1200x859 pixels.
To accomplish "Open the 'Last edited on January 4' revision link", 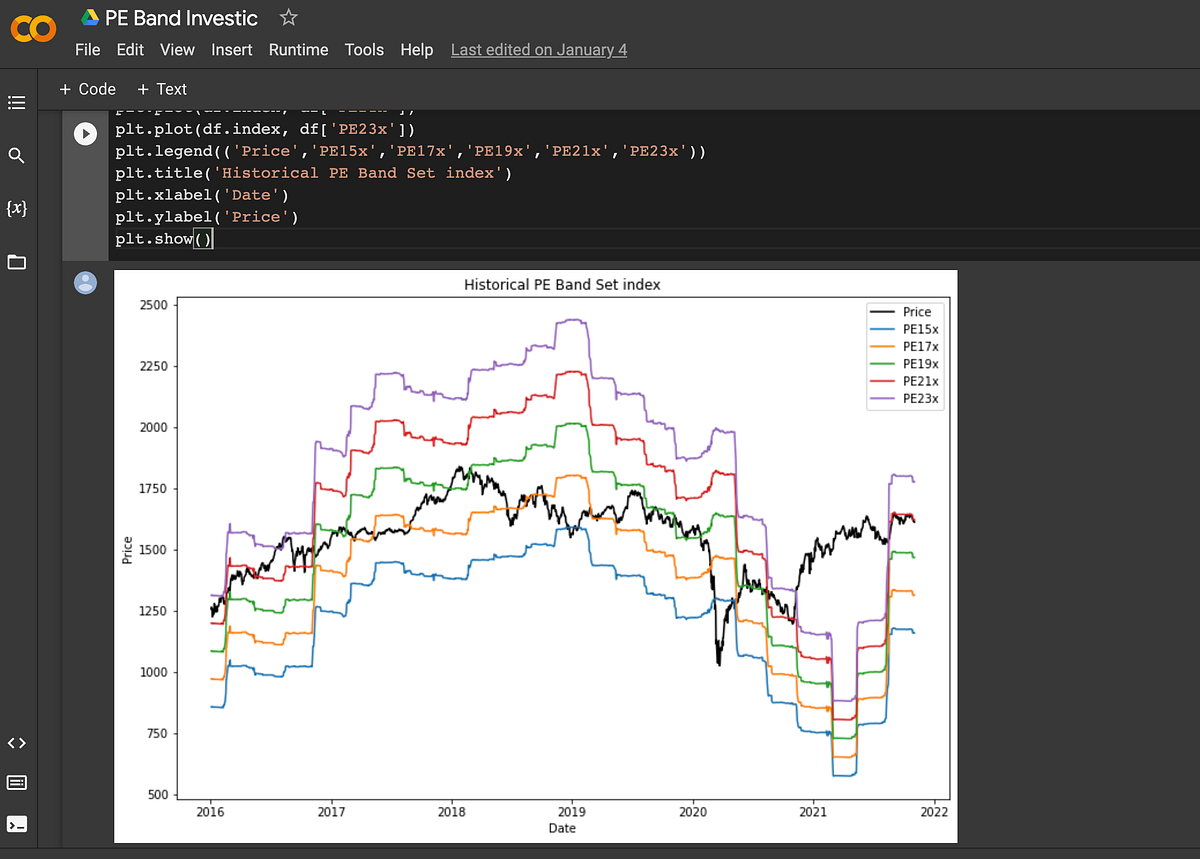I will (x=538, y=49).
